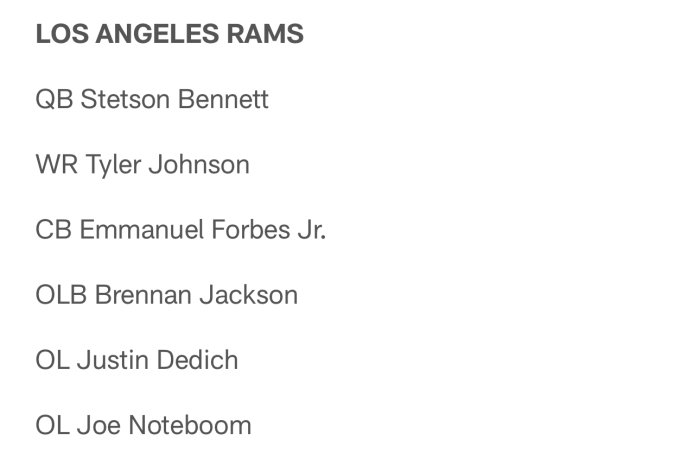Click the first name Emmanuel
Screen dimensions: 700x464
tap(142, 230)
